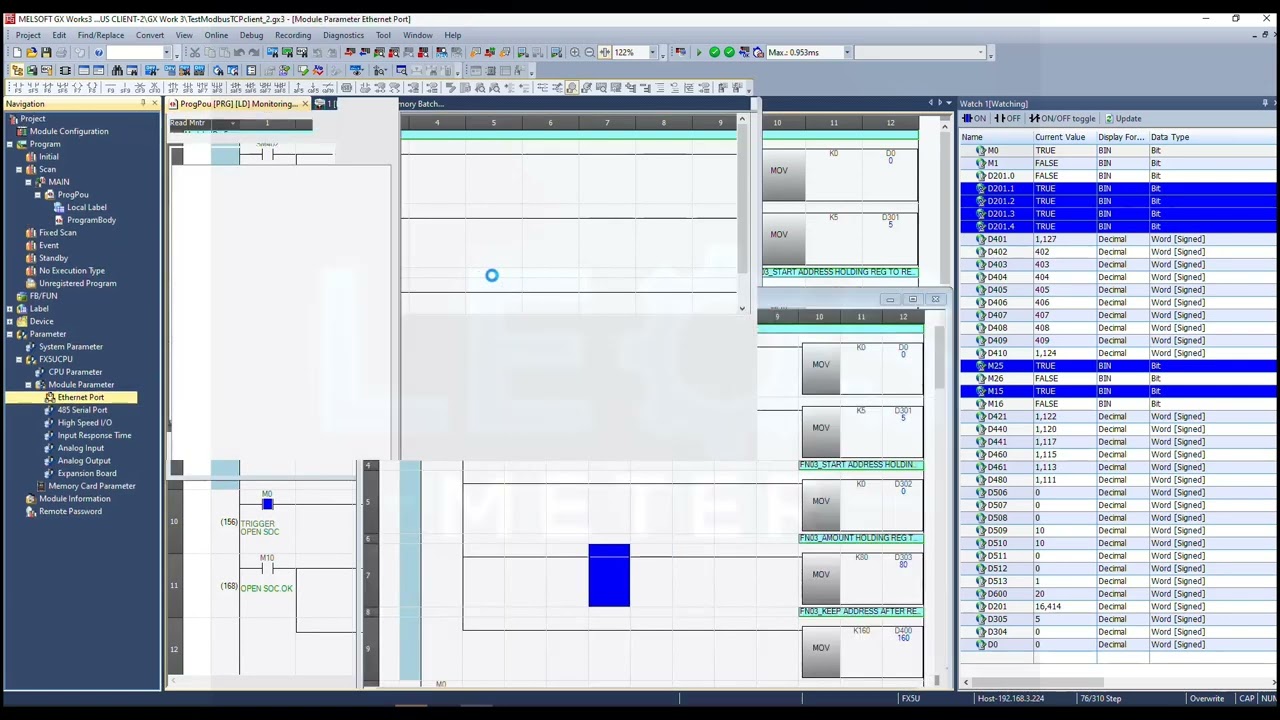Select Remote Password tree item

coord(70,512)
